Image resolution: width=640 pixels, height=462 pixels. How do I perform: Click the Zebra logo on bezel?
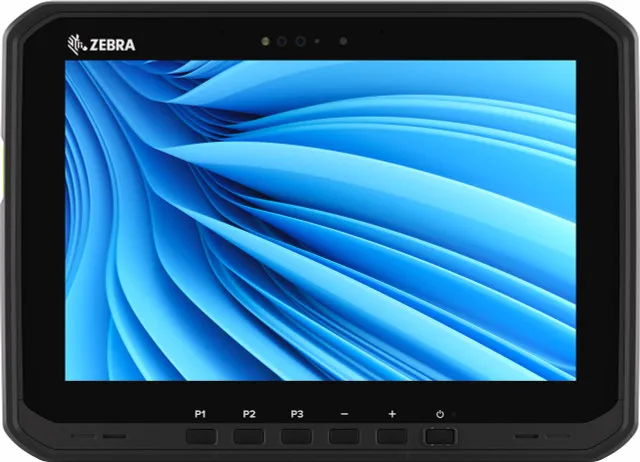[101, 45]
